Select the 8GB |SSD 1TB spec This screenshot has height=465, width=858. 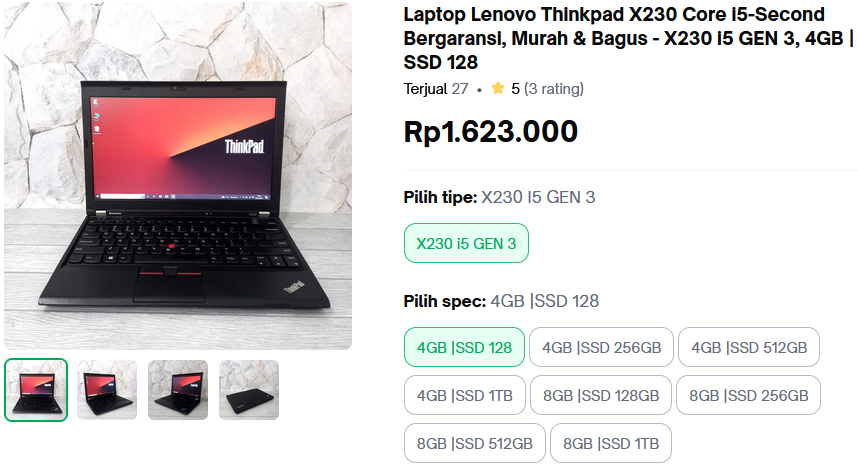pos(611,443)
